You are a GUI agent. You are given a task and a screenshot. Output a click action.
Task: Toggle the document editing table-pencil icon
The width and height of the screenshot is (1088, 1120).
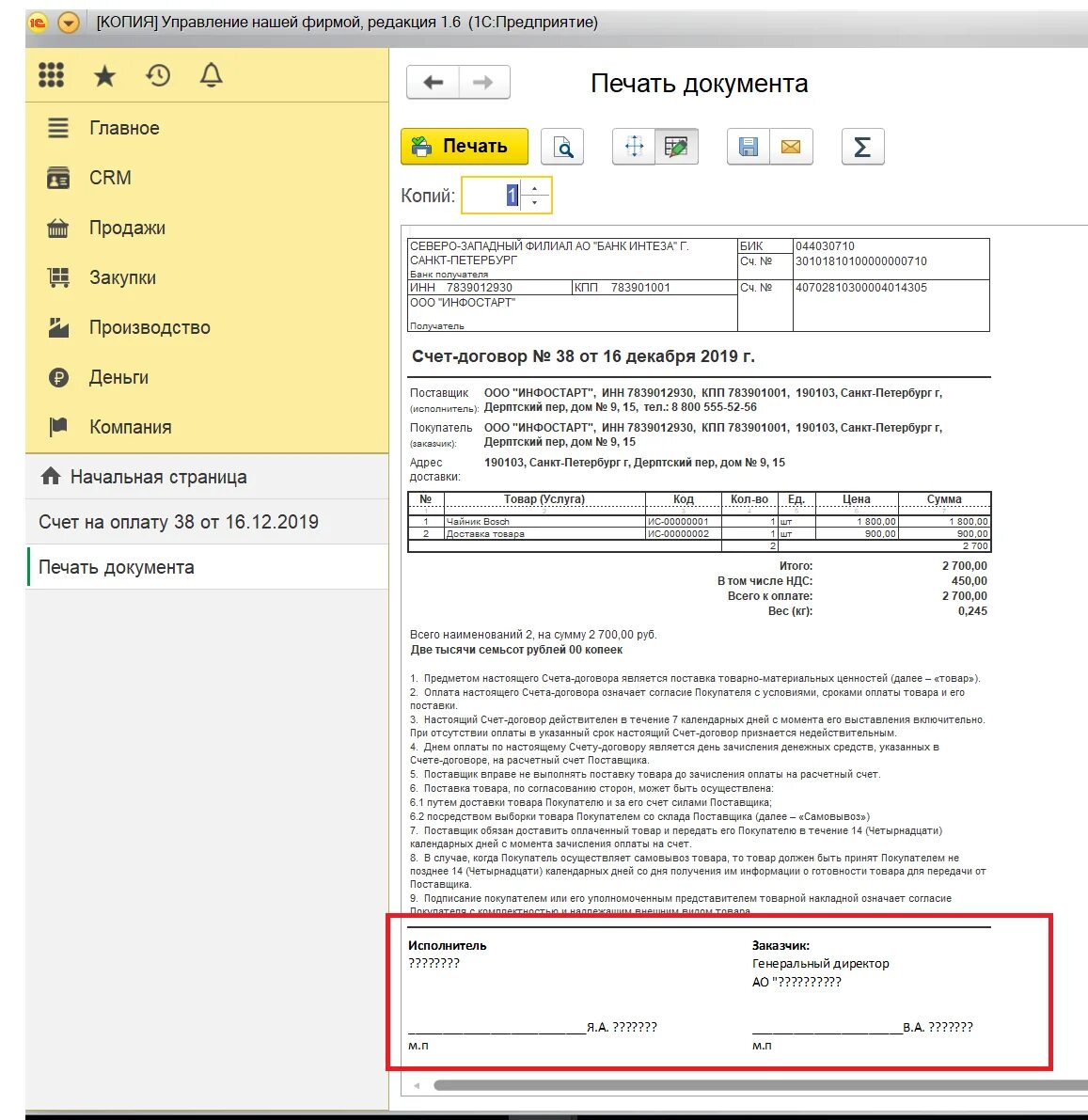click(676, 147)
